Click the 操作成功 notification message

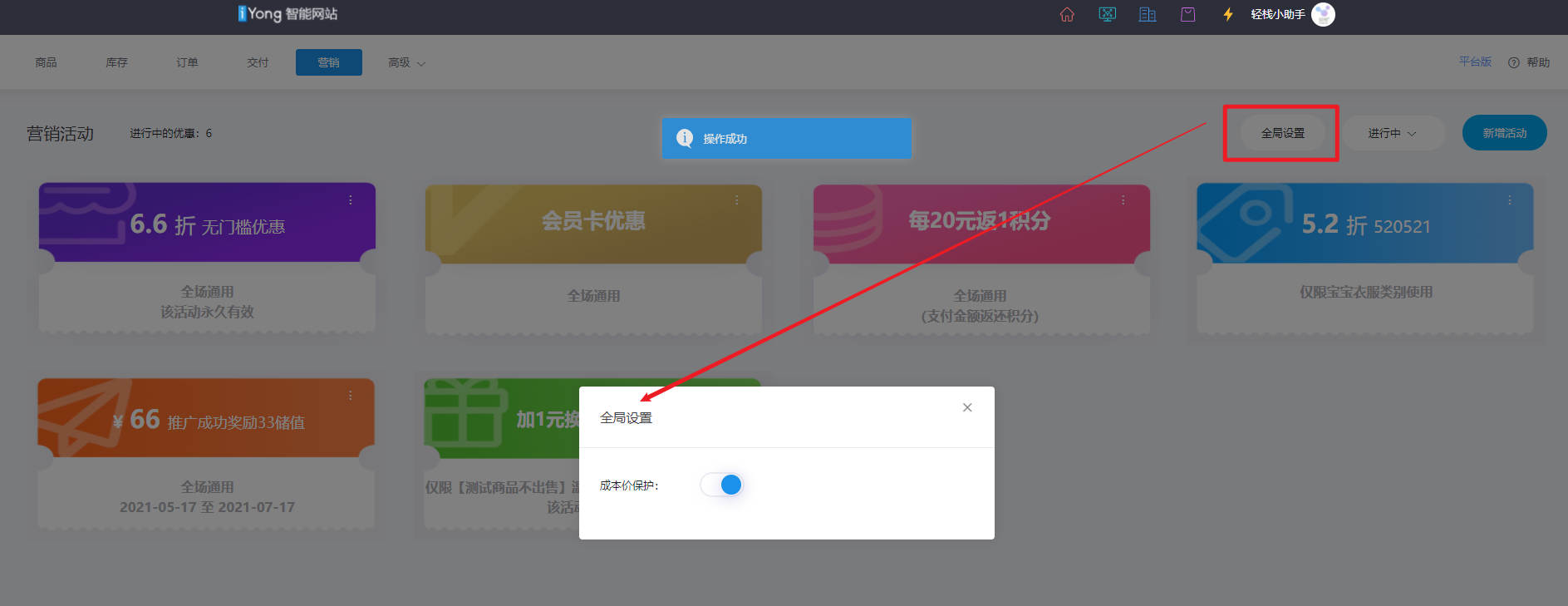pyautogui.click(x=725, y=139)
